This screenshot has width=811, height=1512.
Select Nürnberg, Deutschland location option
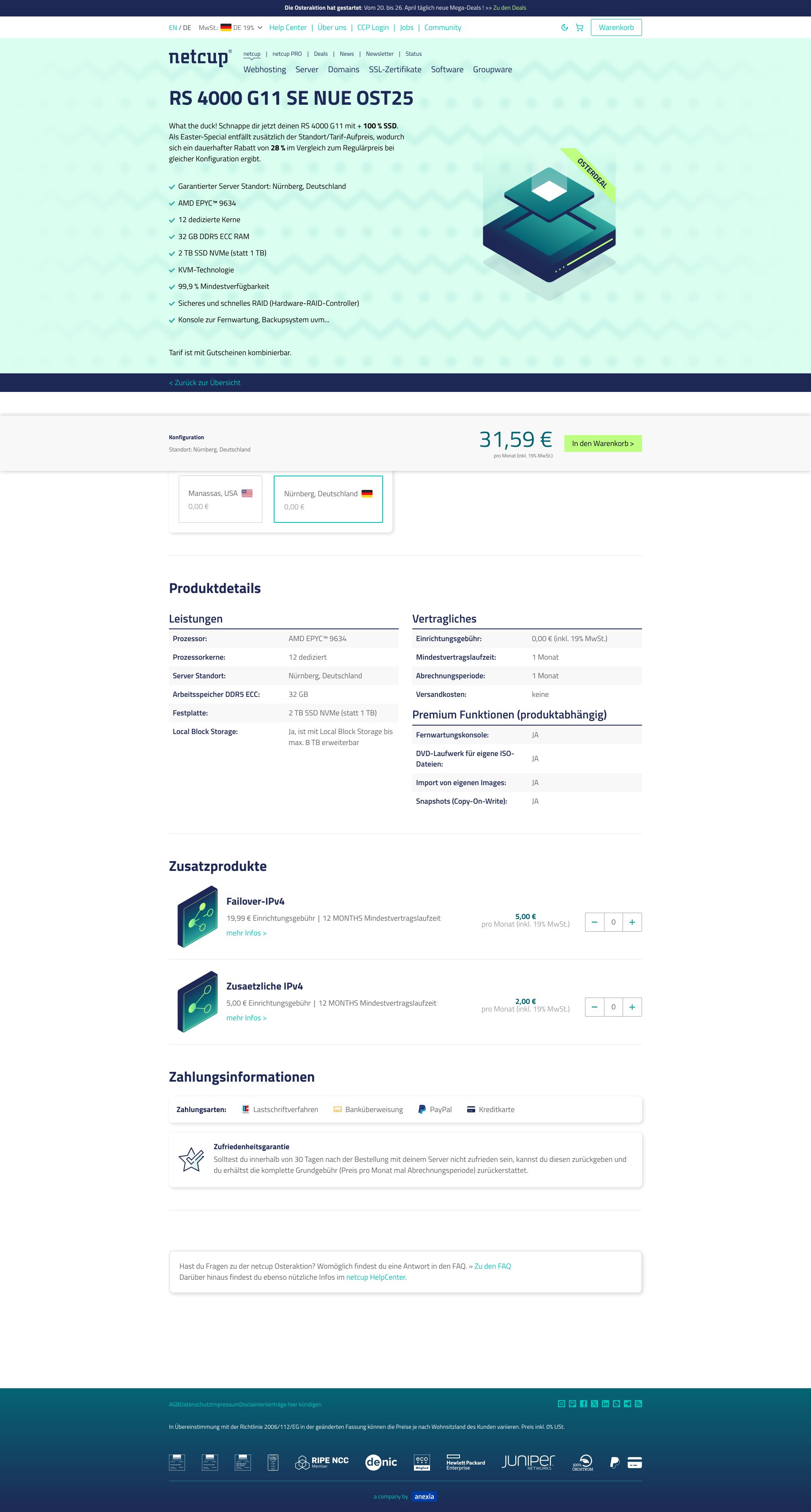pyautogui.click(x=328, y=499)
